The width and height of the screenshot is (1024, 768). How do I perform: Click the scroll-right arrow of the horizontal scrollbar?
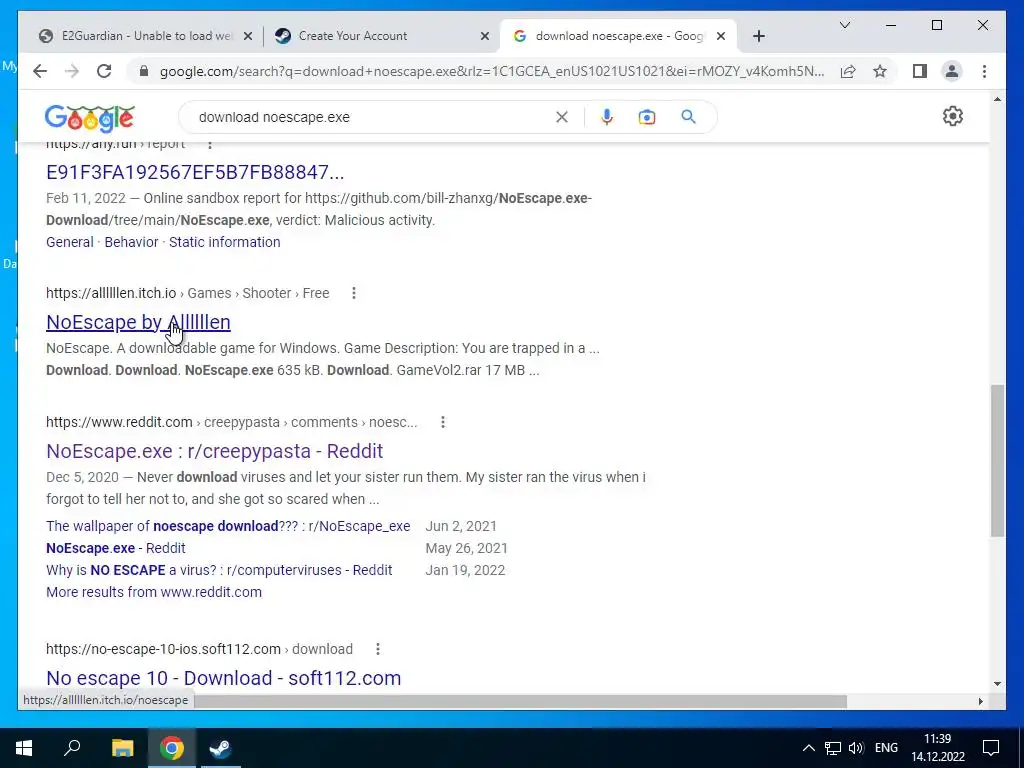tap(980, 701)
